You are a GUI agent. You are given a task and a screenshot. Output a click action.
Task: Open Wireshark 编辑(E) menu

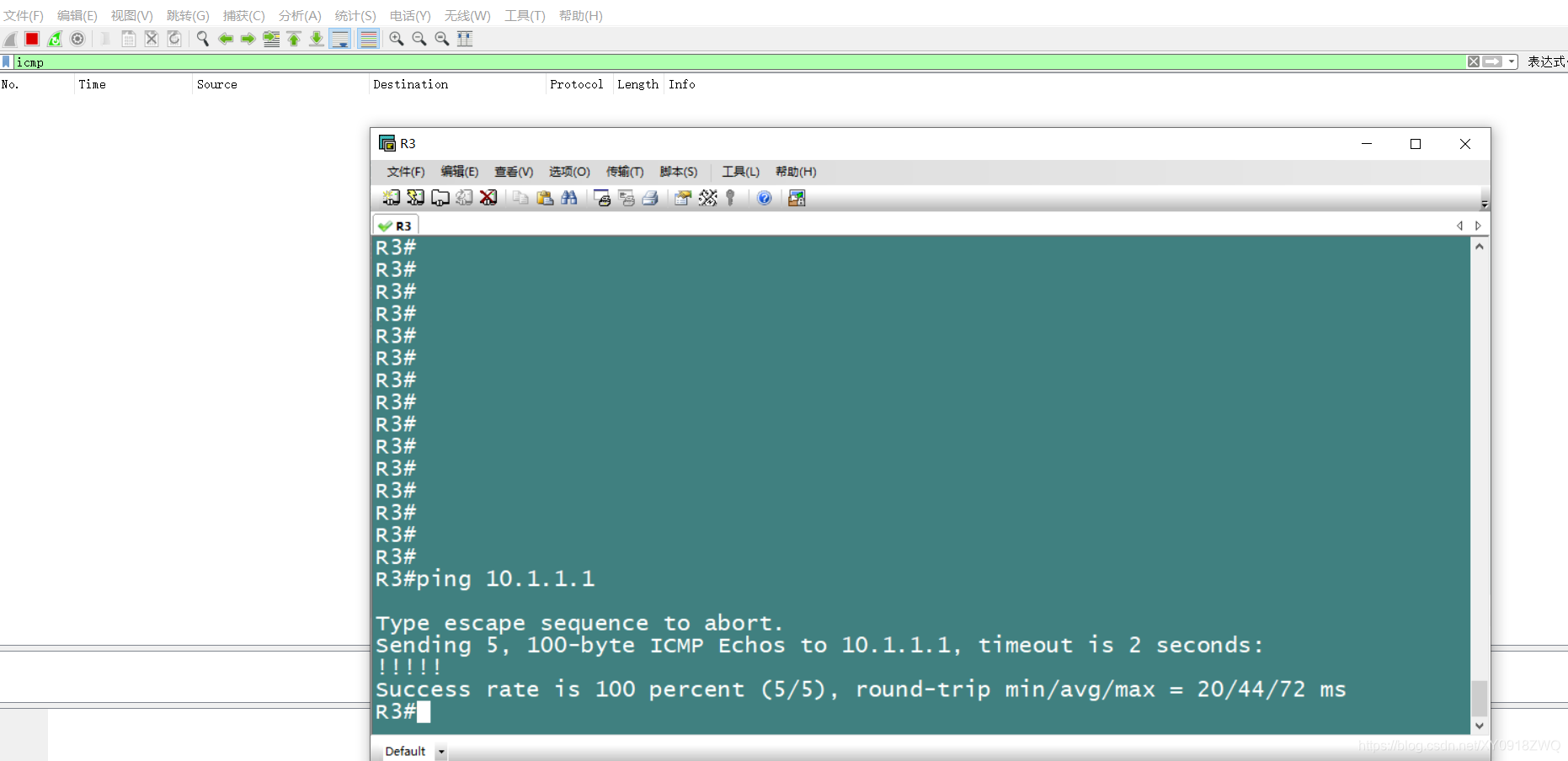click(77, 15)
